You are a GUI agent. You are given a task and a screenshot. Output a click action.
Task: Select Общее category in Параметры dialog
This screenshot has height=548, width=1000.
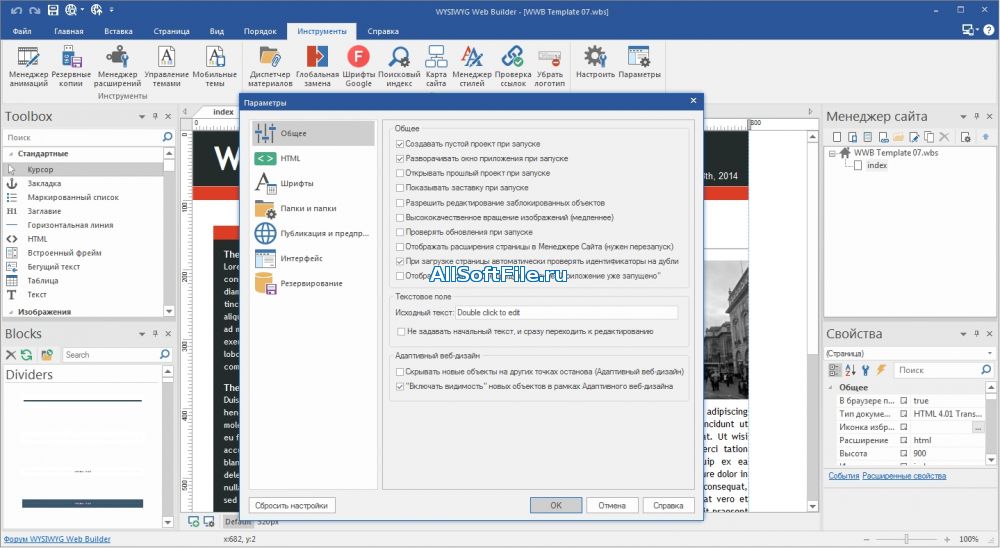312,133
